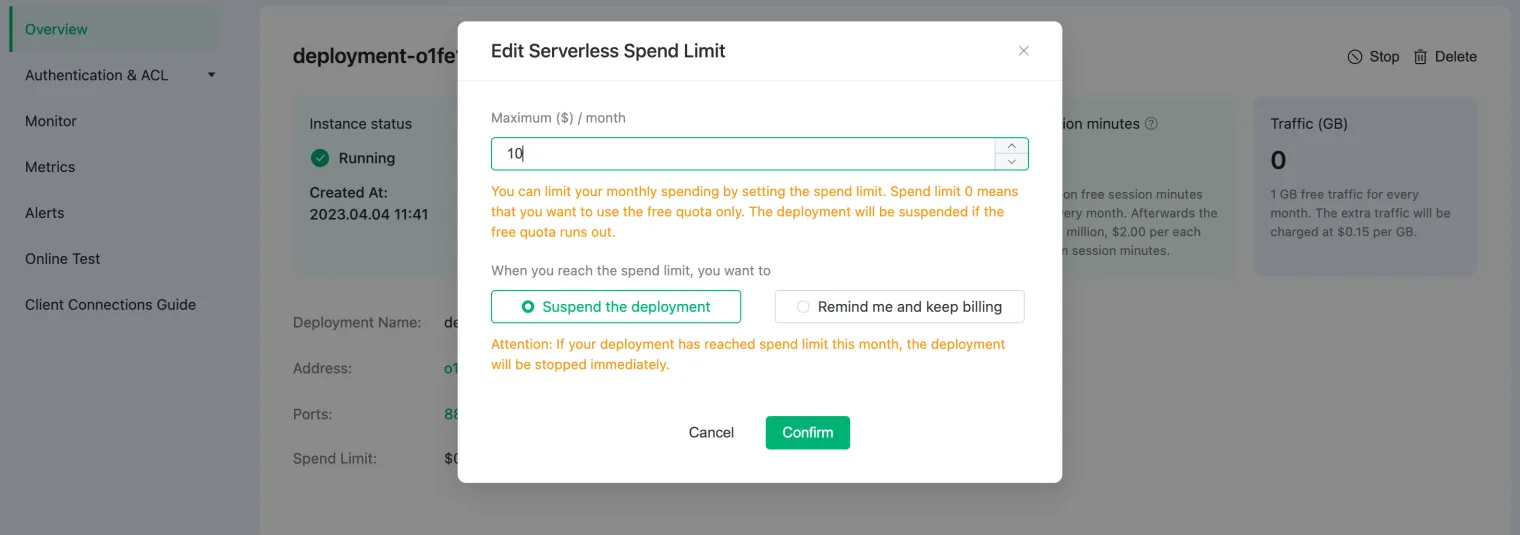Focus the Maximum dollars per month field
1520x535 pixels.
[742, 154]
